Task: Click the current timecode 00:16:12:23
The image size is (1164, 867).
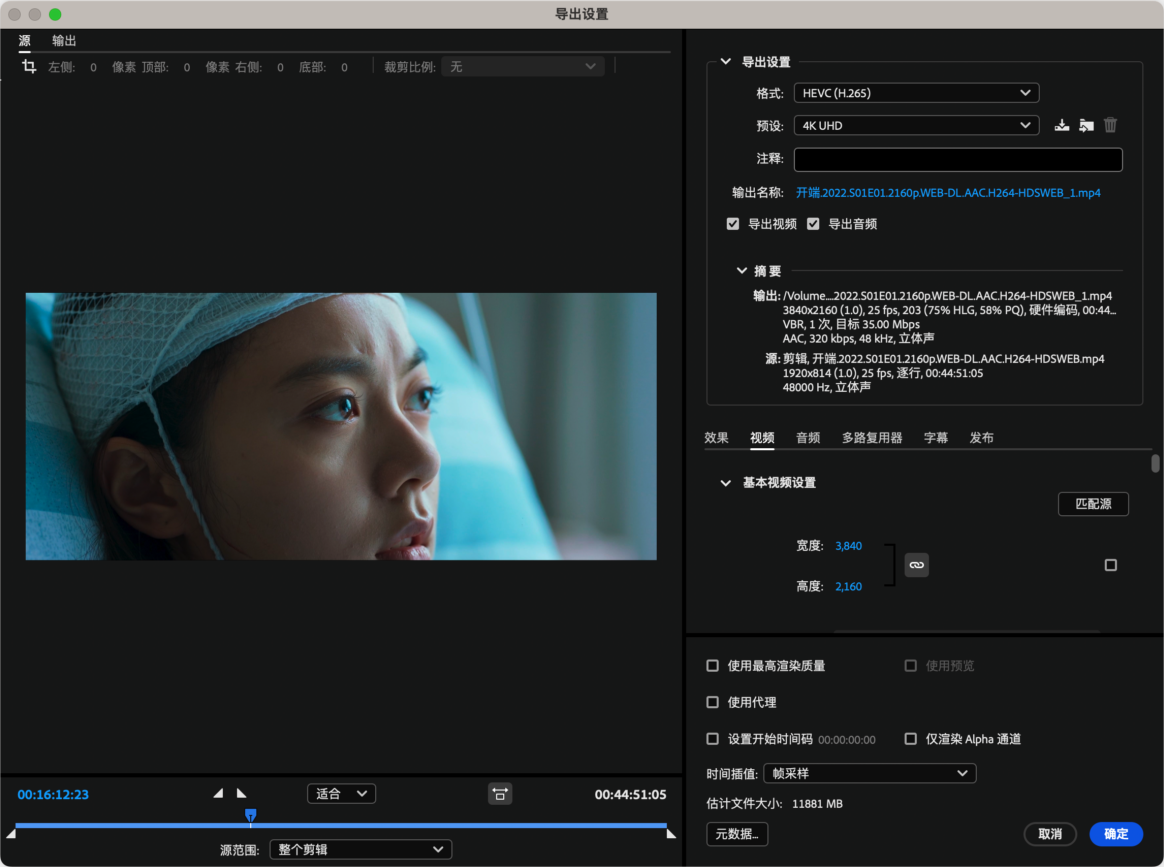Action: coord(53,795)
